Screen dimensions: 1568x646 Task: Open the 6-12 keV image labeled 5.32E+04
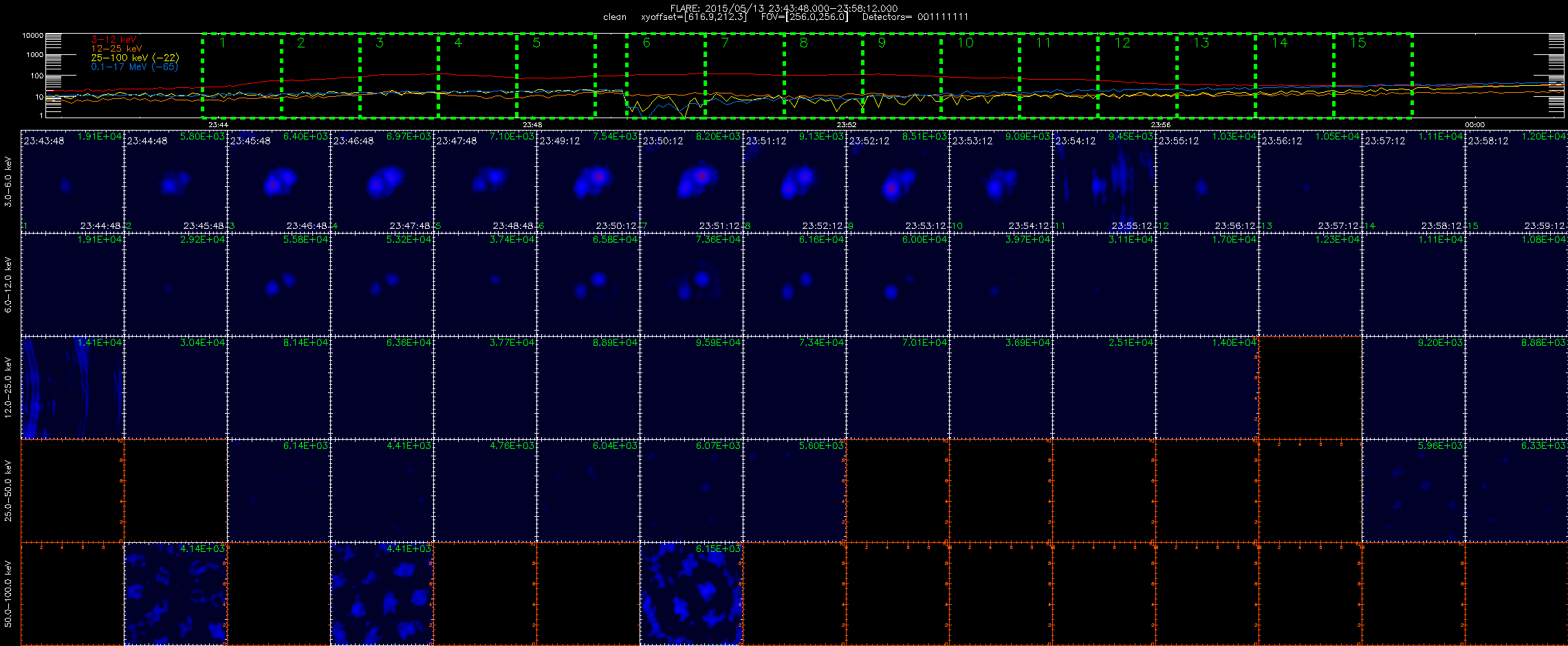382,285
